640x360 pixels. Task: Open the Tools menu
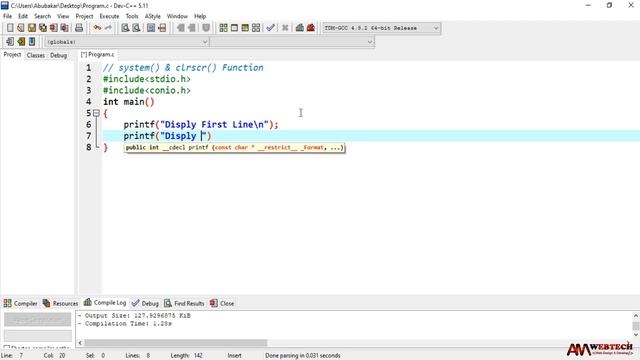(x=132, y=16)
